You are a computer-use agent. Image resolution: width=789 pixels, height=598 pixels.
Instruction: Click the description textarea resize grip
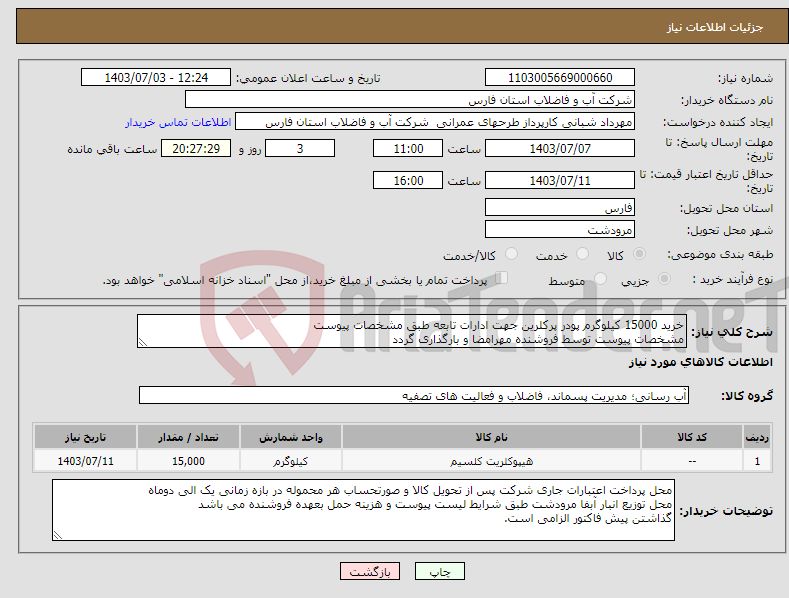coord(143,342)
